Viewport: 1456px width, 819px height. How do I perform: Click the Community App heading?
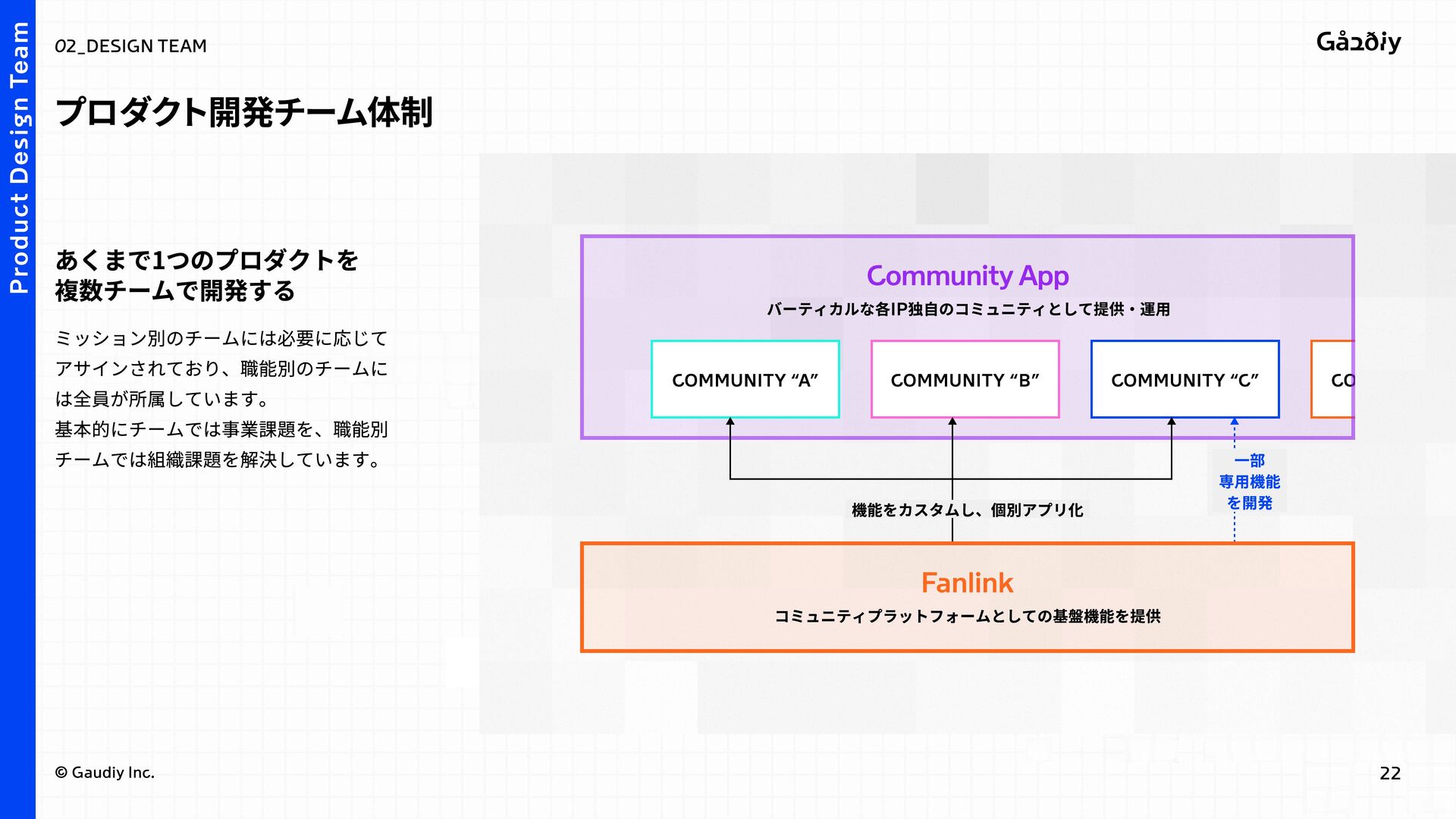coord(967,276)
